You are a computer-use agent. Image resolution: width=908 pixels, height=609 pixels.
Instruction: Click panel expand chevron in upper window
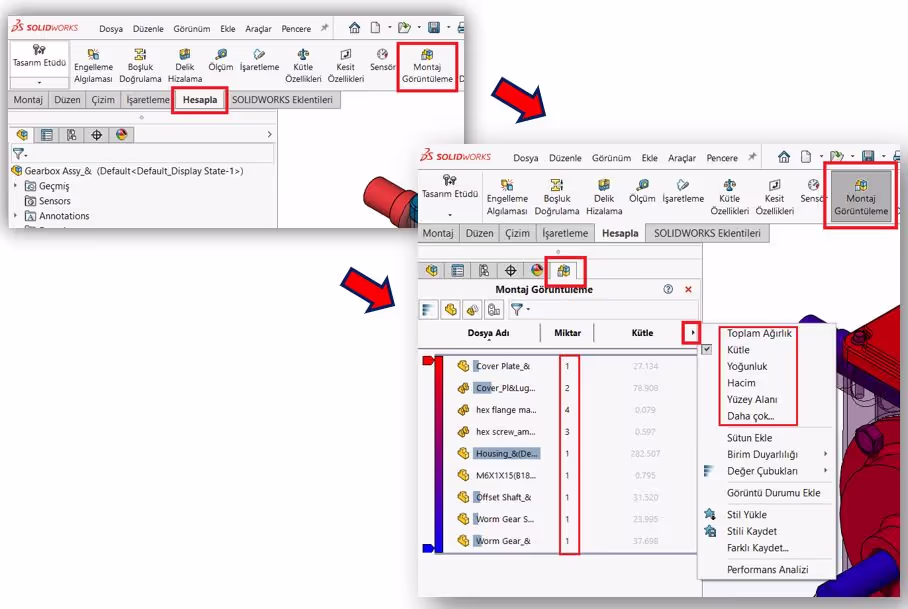[269, 134]
